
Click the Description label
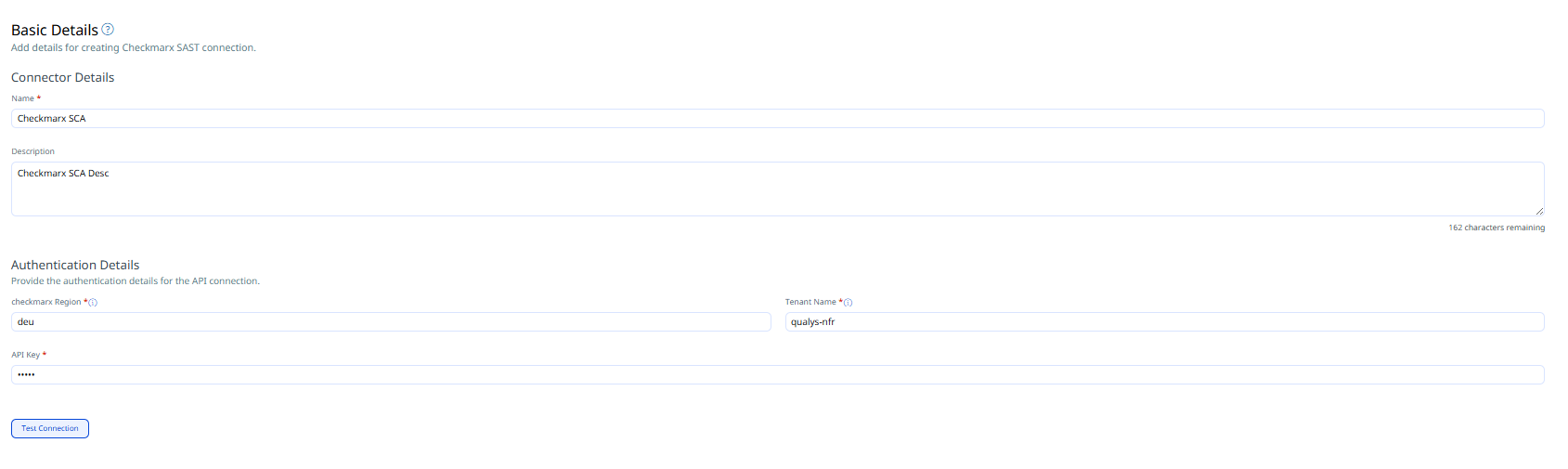[x=32, y=151]
